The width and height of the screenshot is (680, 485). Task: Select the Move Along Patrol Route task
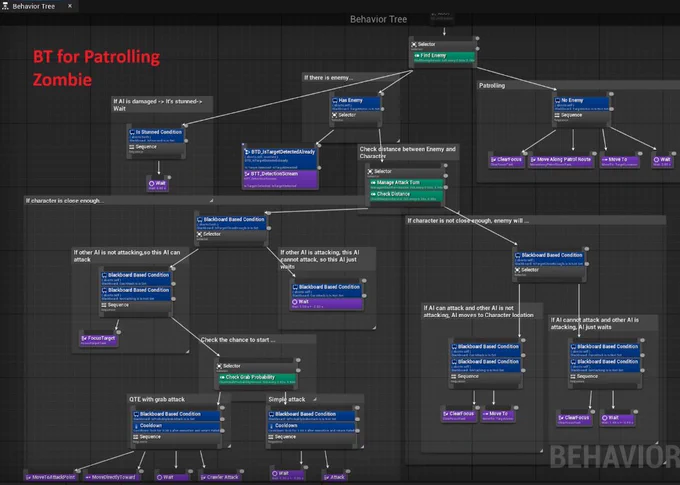(561, 161)
